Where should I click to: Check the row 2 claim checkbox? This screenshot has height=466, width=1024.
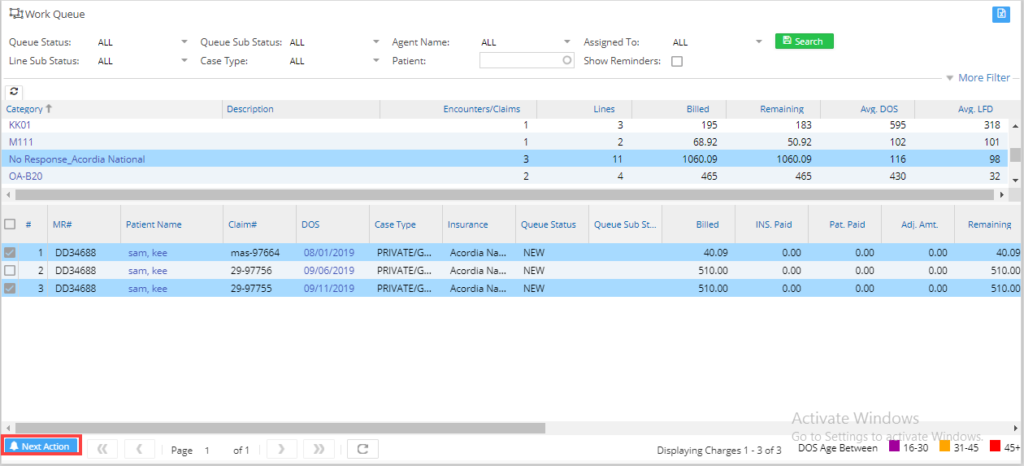10,270
